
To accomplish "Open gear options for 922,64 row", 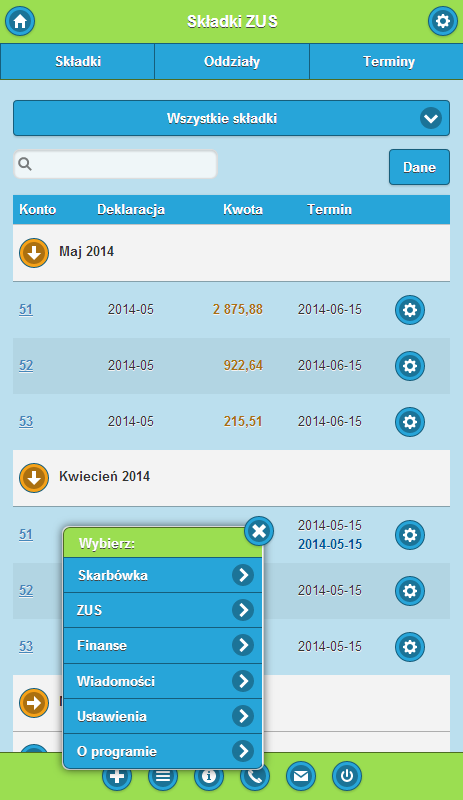I will coord(410,366).
